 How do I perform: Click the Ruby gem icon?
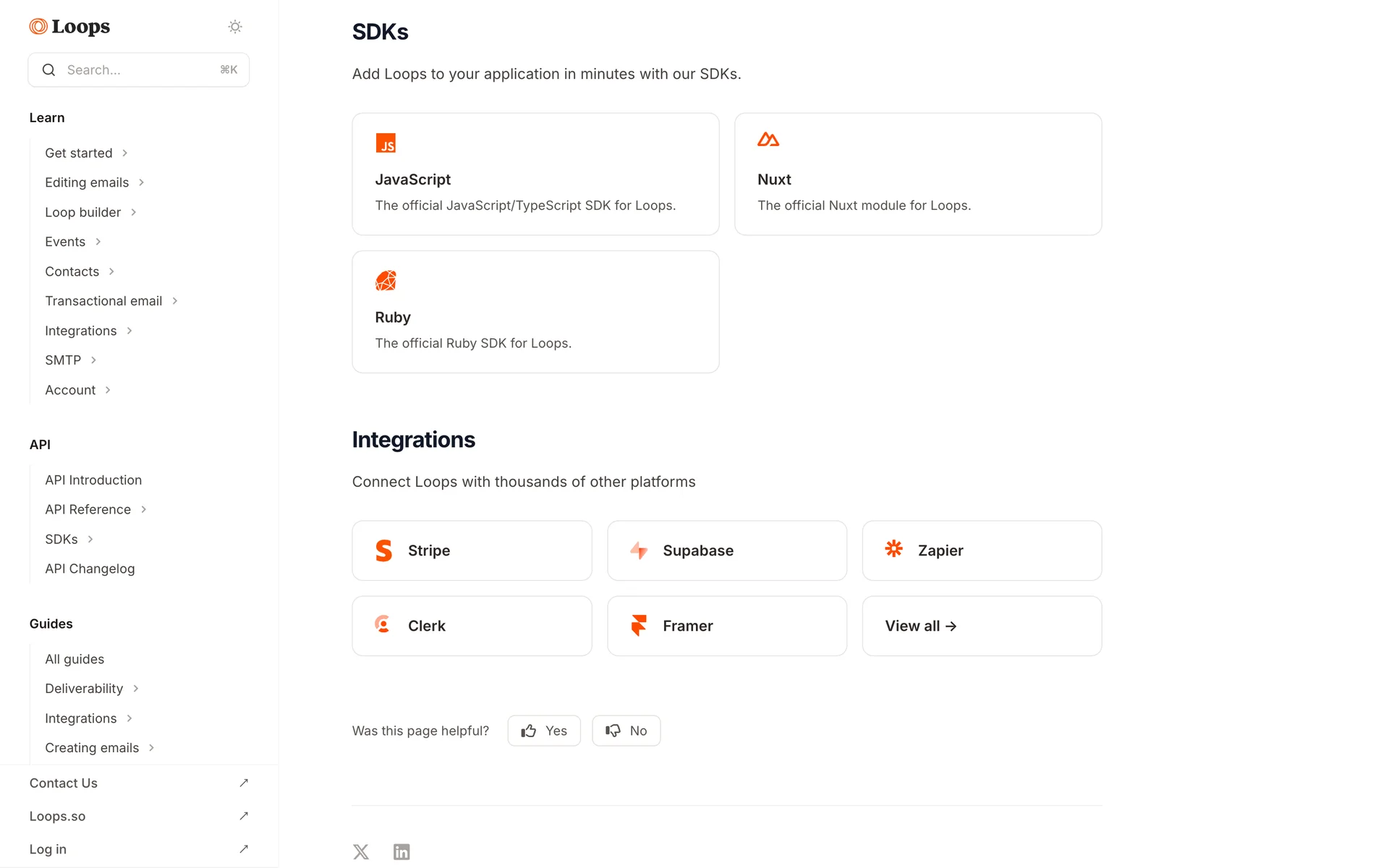386,281
